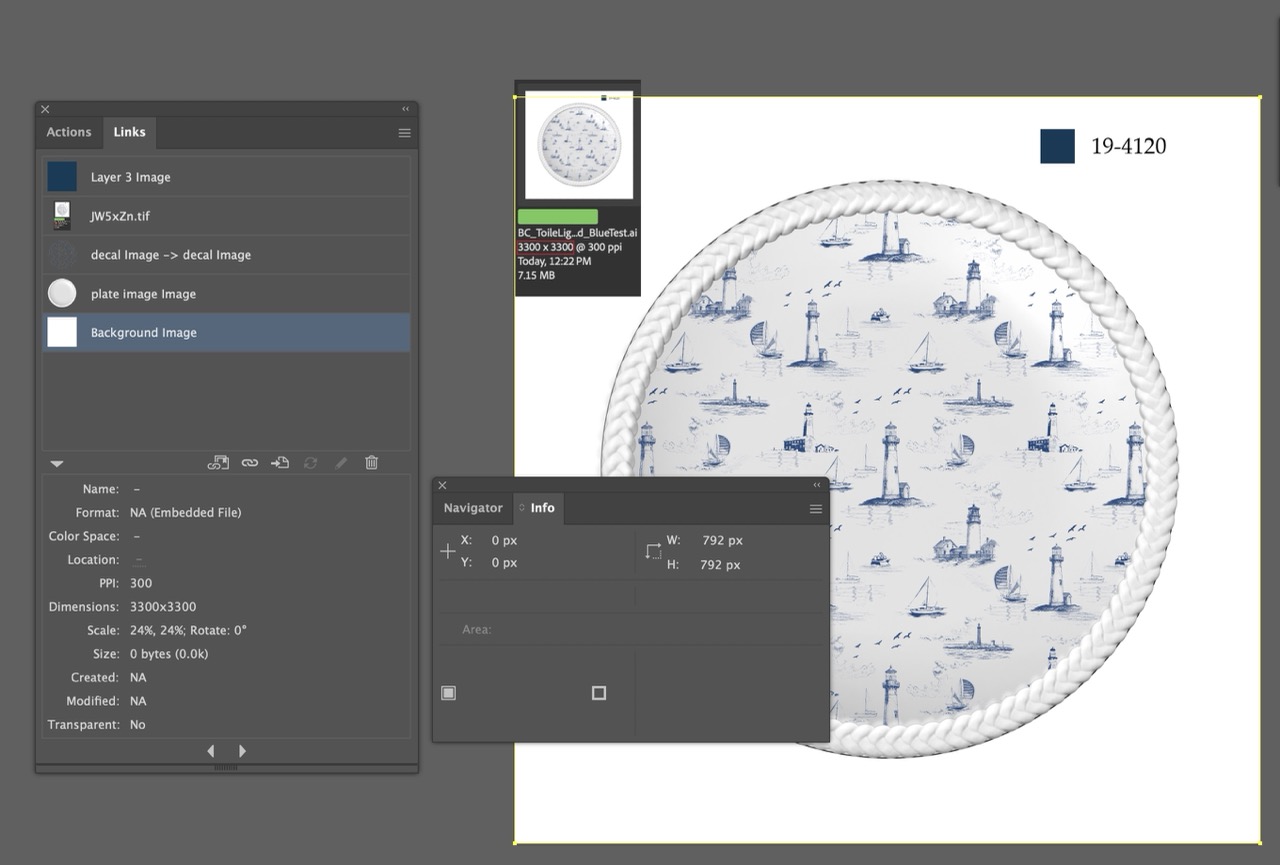Collapse the Info panel to icons
This screenshot has width=1280, height=865.
coord(816,485)
